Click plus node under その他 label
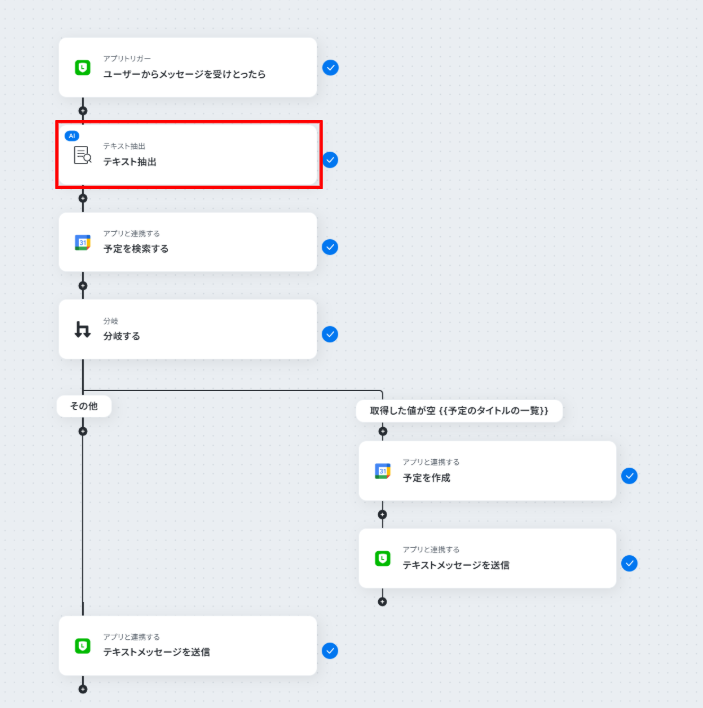Screen dimensions: 703x708 pos(83,431)
